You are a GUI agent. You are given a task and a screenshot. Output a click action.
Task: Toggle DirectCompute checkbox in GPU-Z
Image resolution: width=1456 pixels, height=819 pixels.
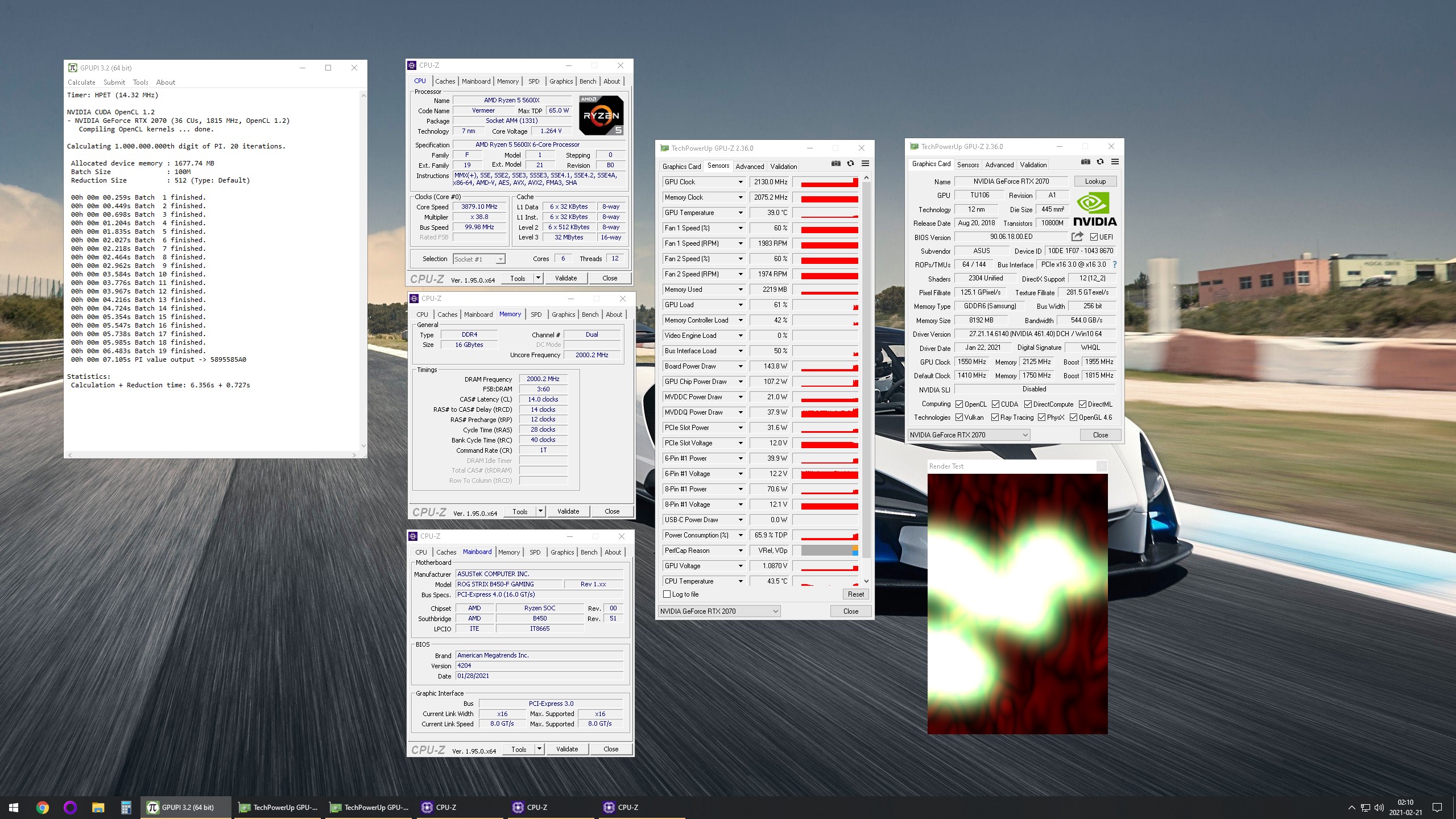pyautogui.click(x=1028, y=404)
